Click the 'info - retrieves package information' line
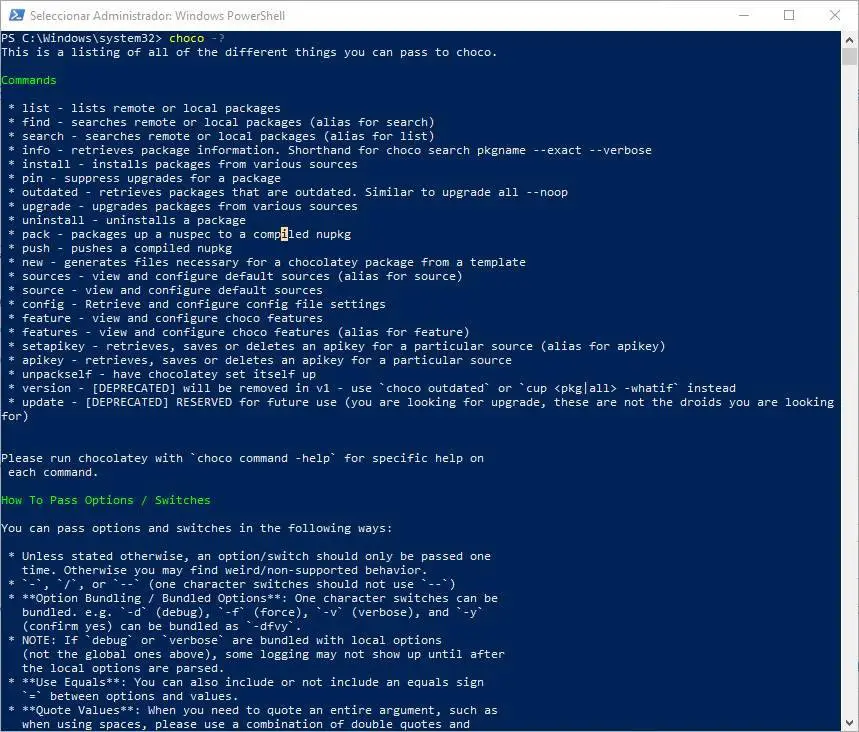Viewport: 859px width, 732px height. pos(330,150)
